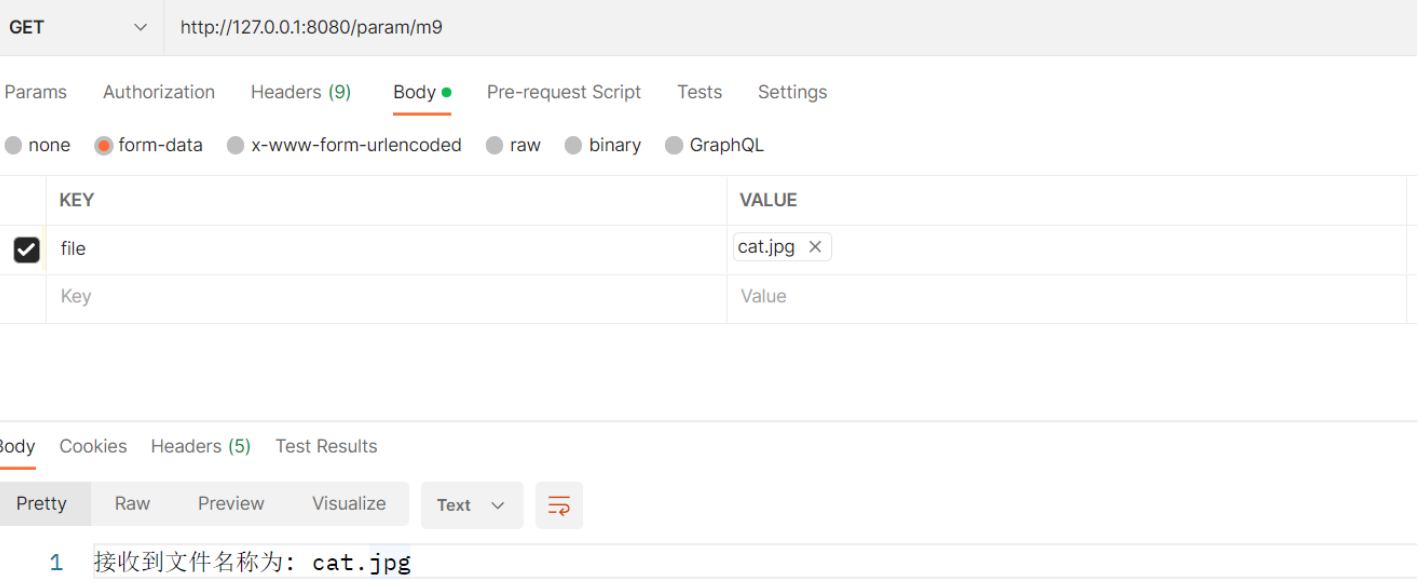Viewport: 1418px width, 583px height.
Task: Open the Test Results tab
Action: coord(326,446)
